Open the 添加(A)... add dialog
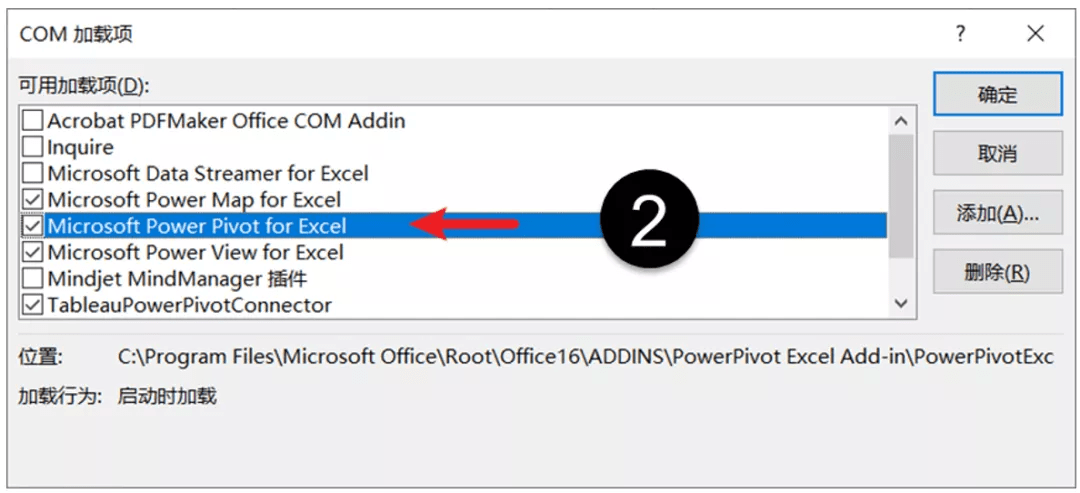 point(996,213)
